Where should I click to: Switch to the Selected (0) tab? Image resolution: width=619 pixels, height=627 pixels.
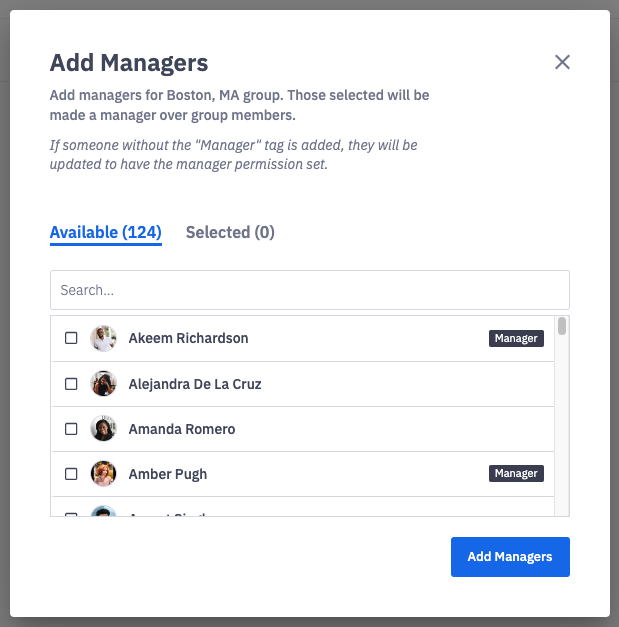click(x=230, y=233)
